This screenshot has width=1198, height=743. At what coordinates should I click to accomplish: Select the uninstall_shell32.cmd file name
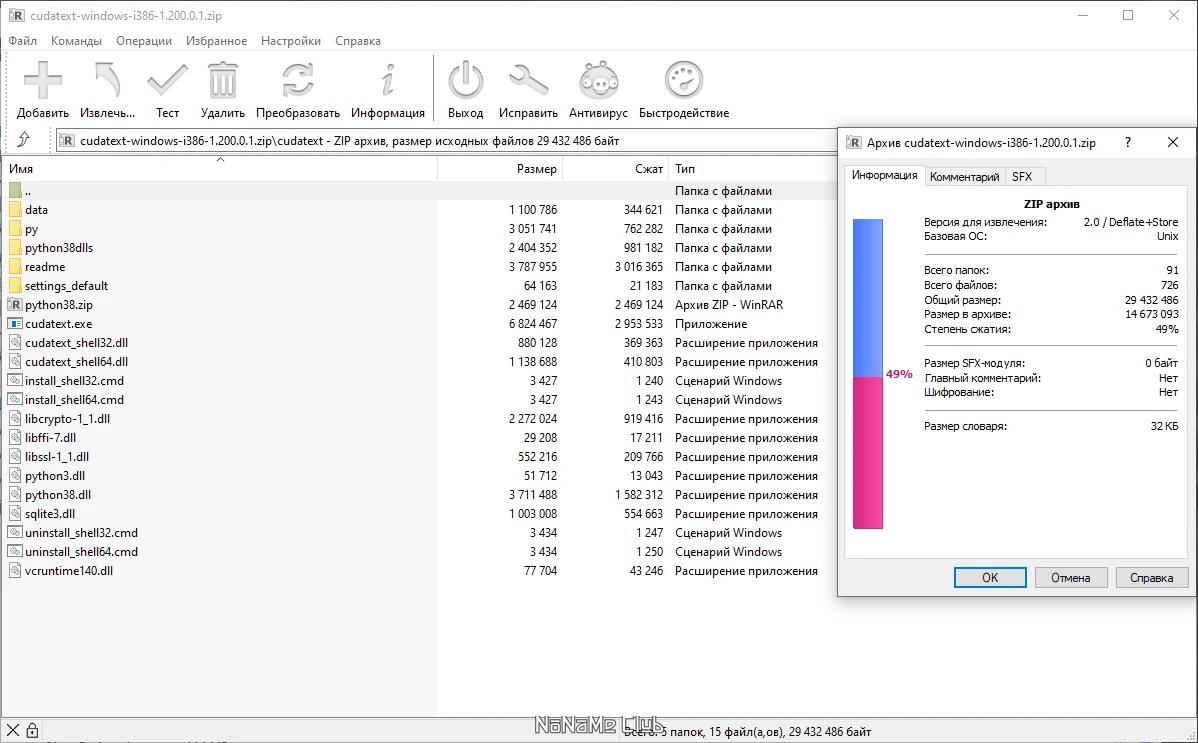click(81, 533)
